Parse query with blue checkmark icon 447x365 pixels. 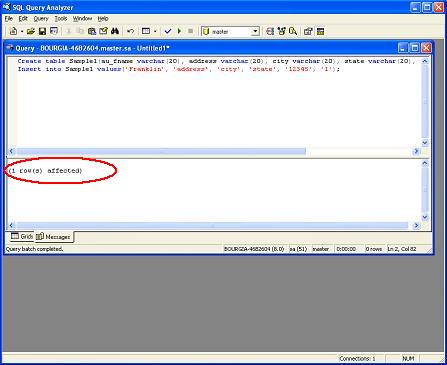pyautogui.click(x=168, y=31)
